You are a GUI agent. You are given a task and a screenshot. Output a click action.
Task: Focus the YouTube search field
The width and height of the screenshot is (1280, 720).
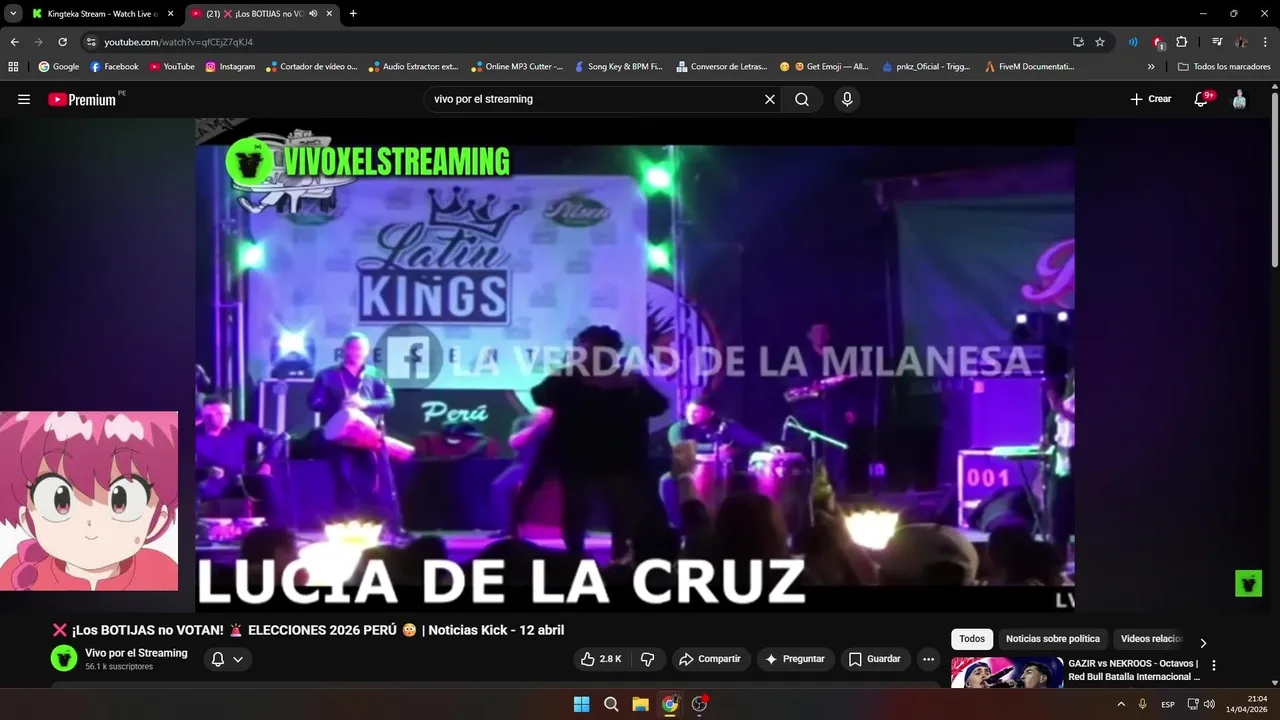(595, 99)
